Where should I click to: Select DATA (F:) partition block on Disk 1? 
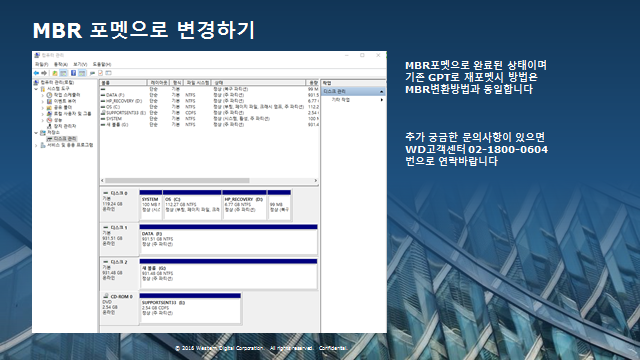229,240
